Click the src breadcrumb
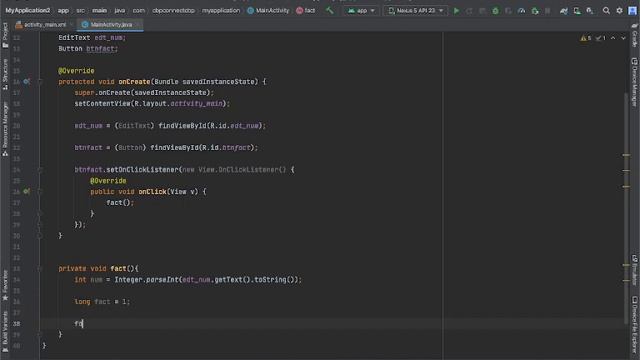 point(80,11)
